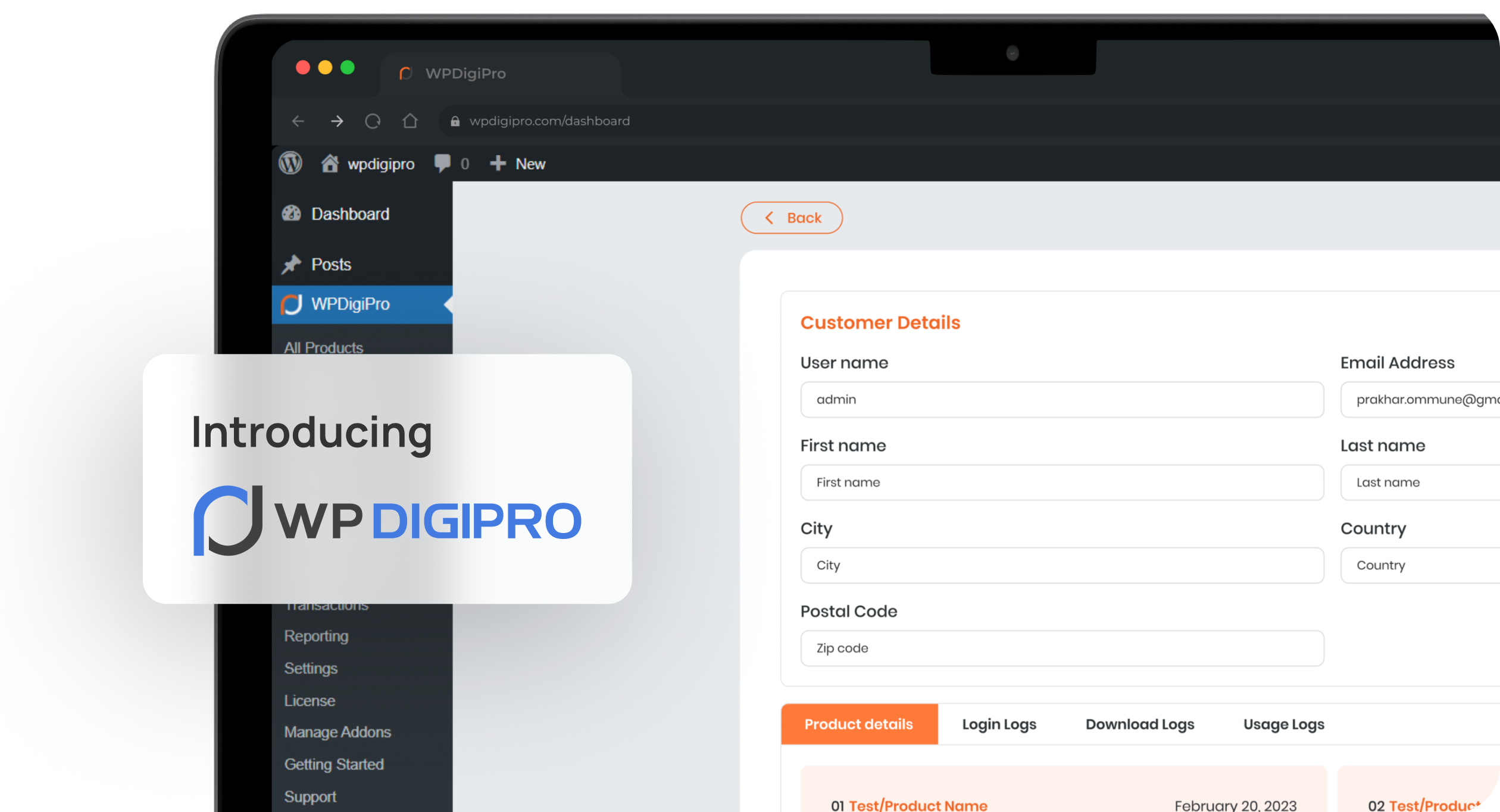Click the Dashboard gauge icon

click(x=292, y=214)
